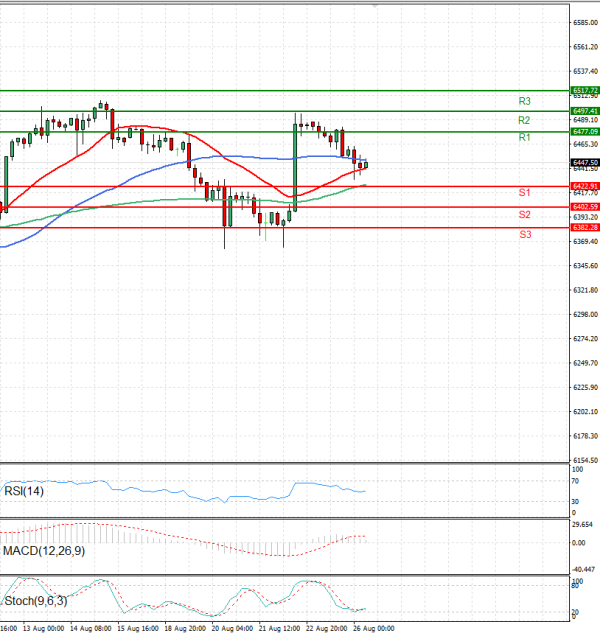Image resolution: width=600 pixels, height=636 pixels.
Task: Click the 14 Aug 08:00 time label
Action: coord(91,629)
